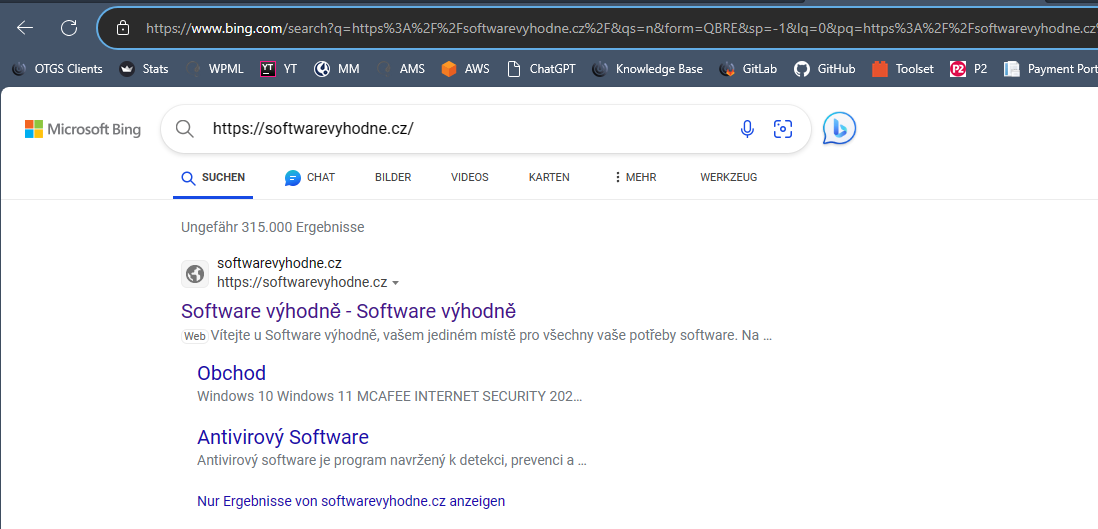
Task: Go back with the browser back arrow
Action: [25, 28]
